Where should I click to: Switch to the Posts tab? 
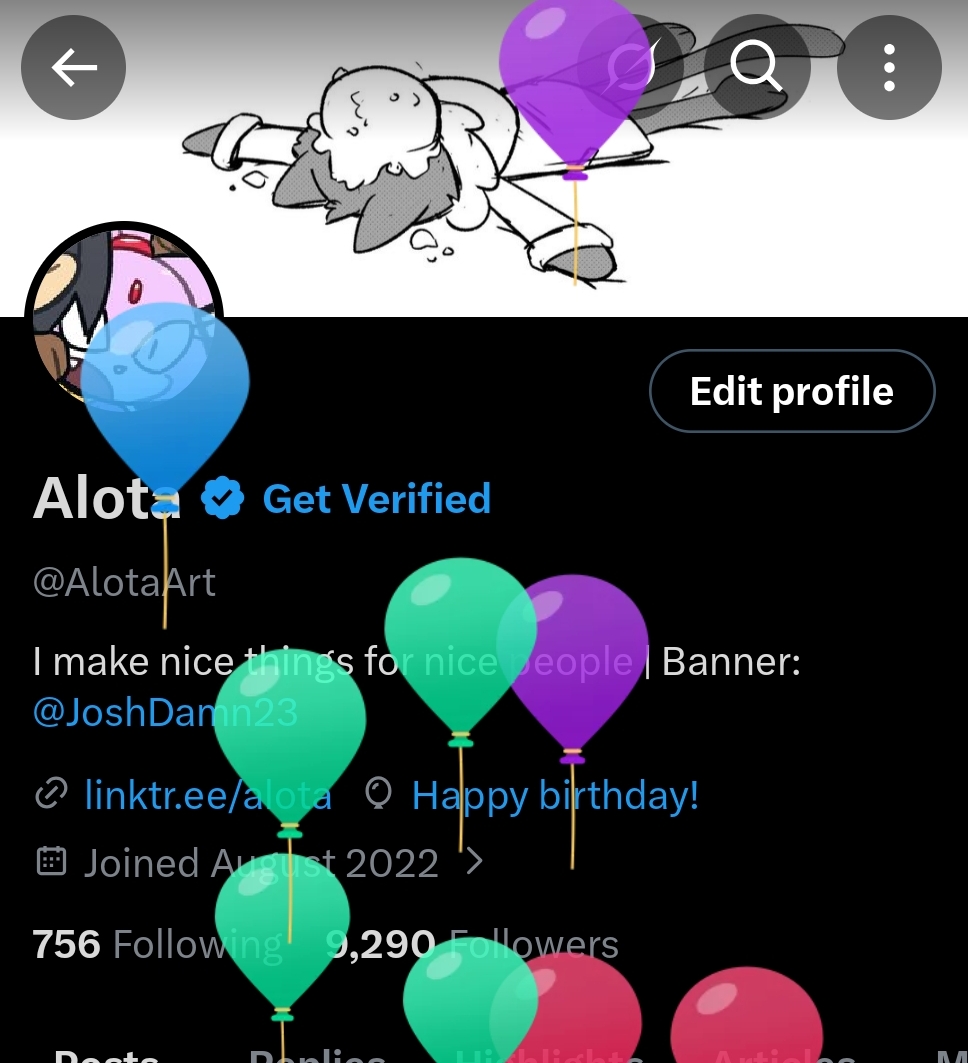(x=106, y=1055)
